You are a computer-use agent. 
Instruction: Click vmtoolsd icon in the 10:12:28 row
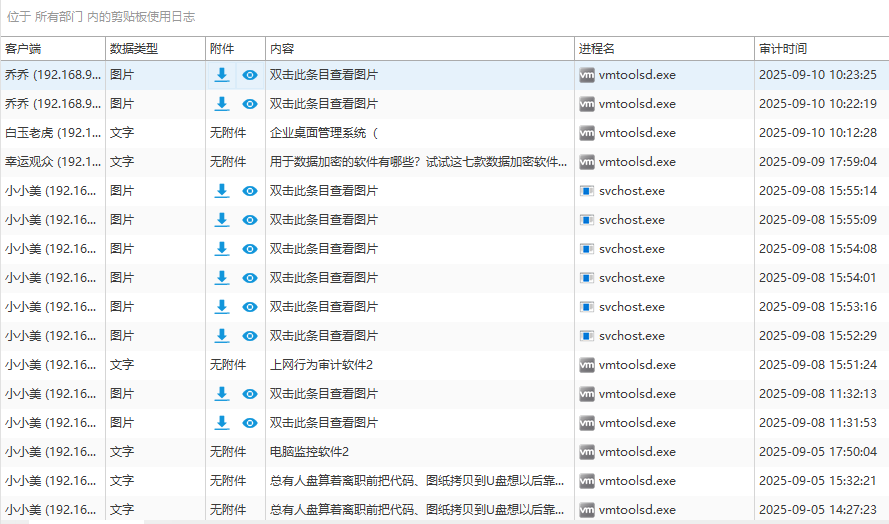[587, 133]
